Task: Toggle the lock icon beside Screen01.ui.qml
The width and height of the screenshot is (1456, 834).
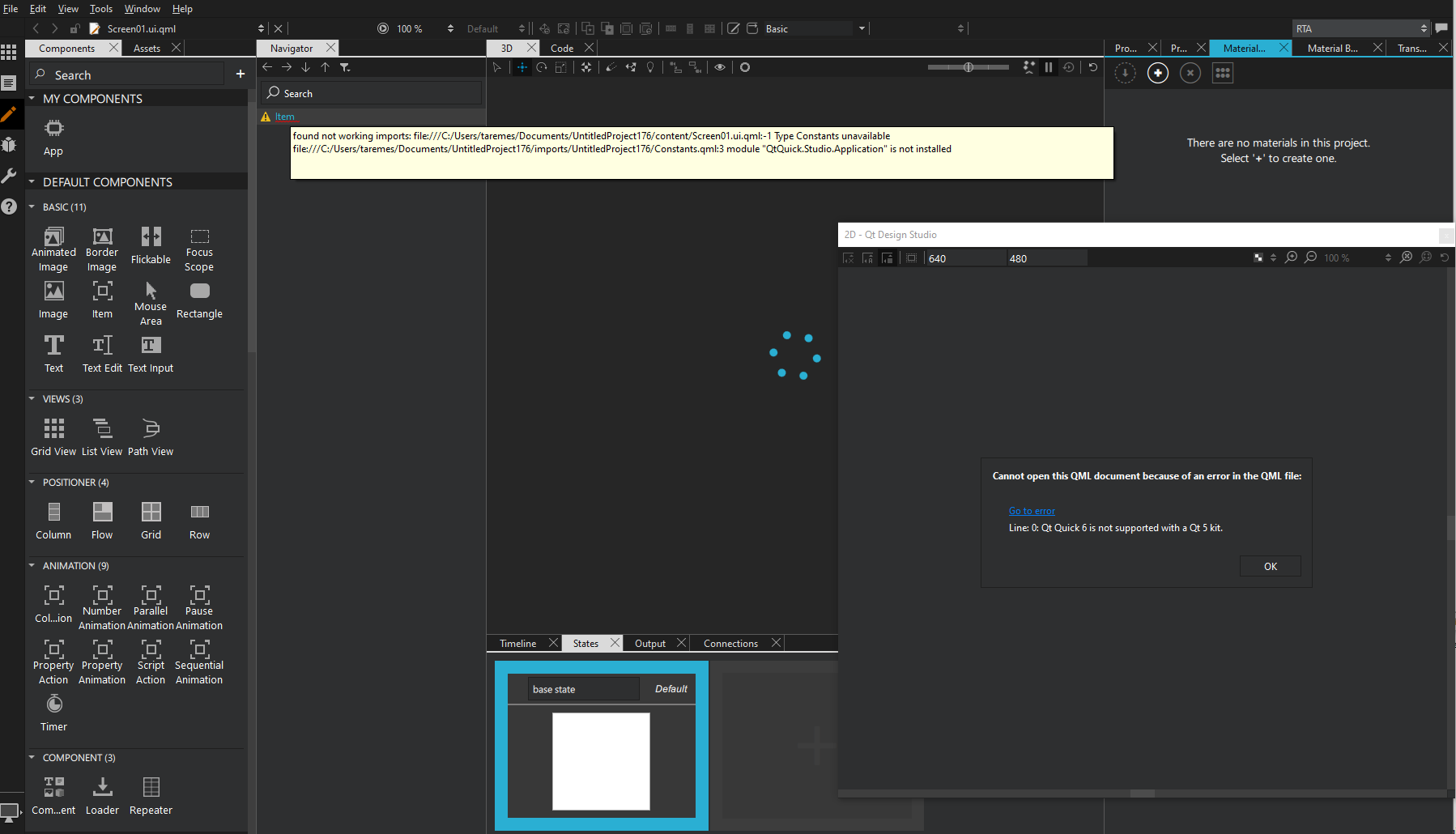Action: click(75, 28)
